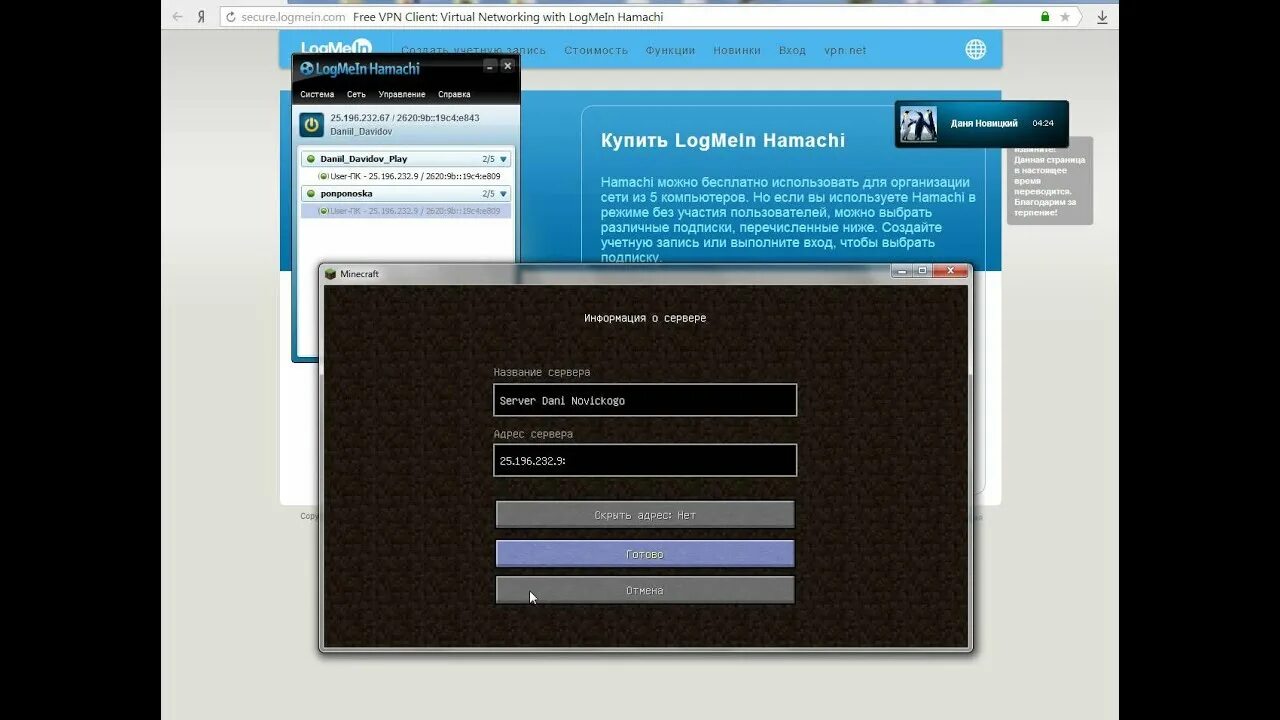Click the ponponoska network name
1280x720 pixels.
[346, 194]
